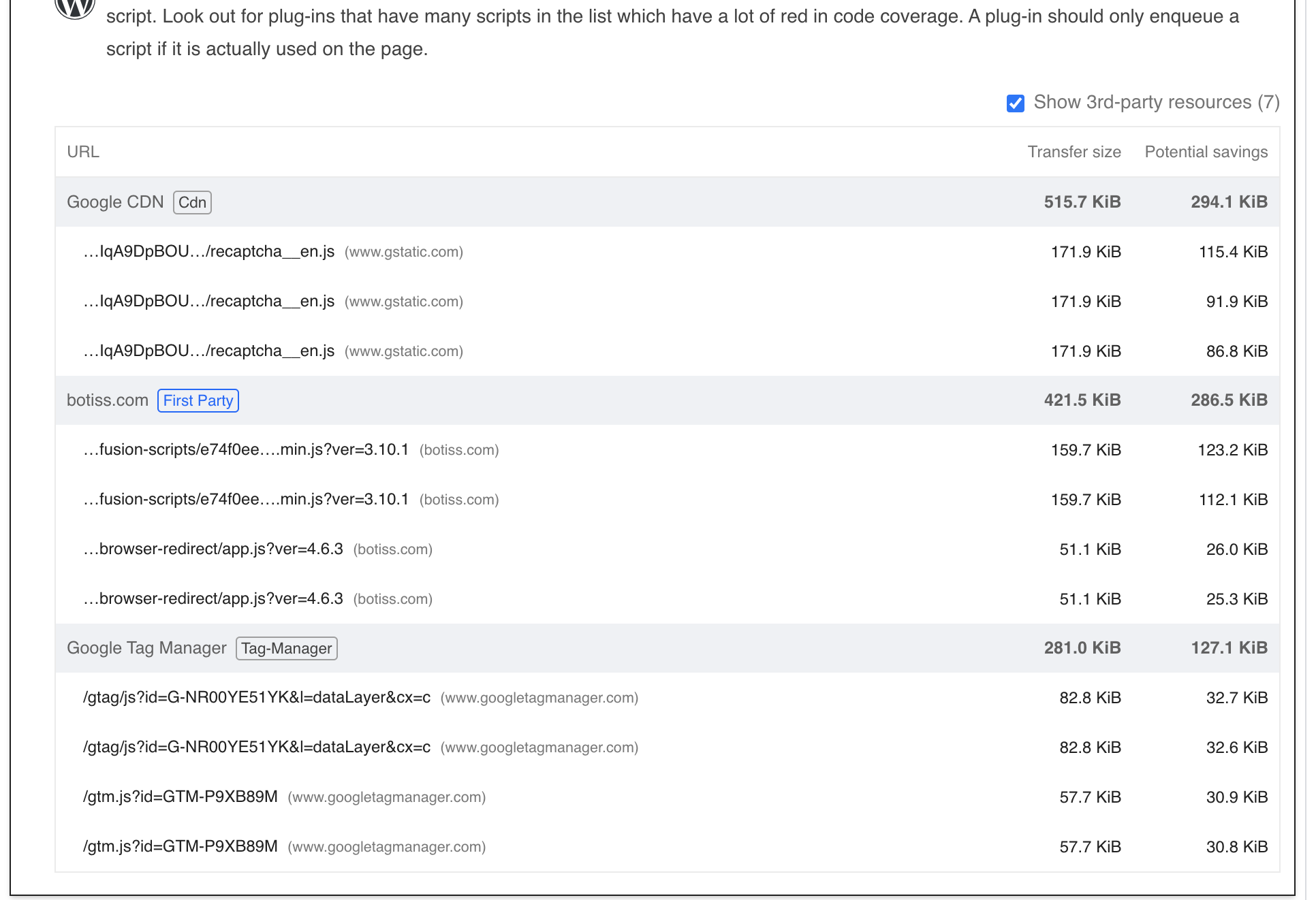This screenshot has width=1316, height=900.
Task: Open recaptcha__en.js link with 86.8 KiB savings
Action: 208,351
